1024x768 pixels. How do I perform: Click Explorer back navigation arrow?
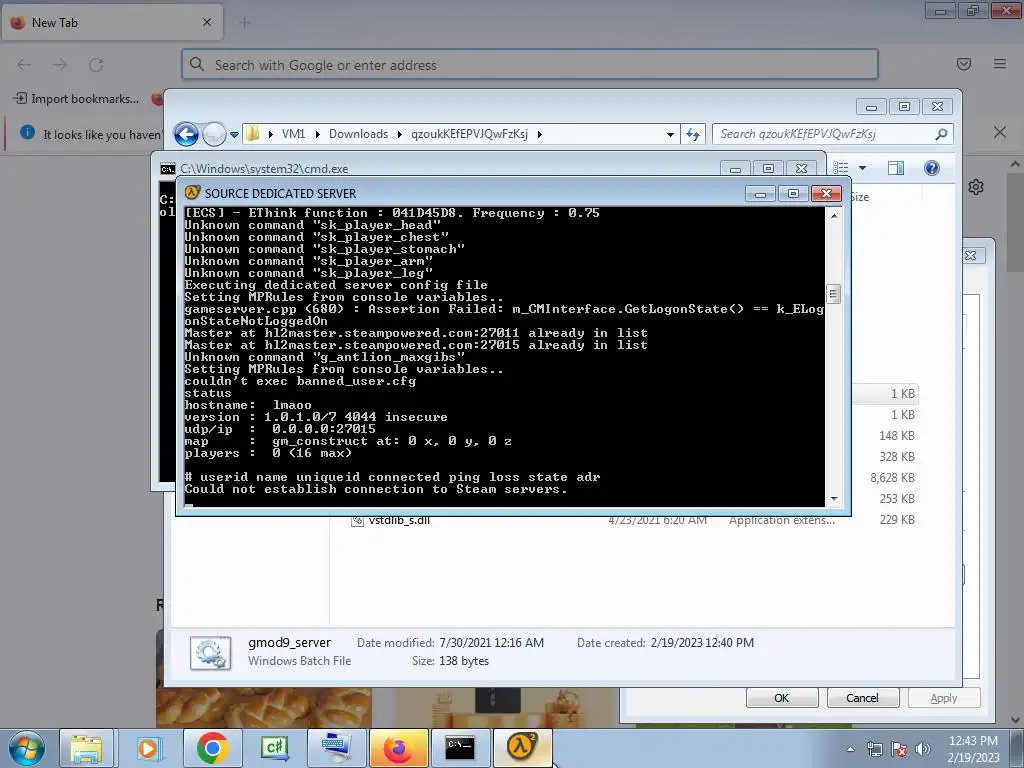(x=186, y=135)
